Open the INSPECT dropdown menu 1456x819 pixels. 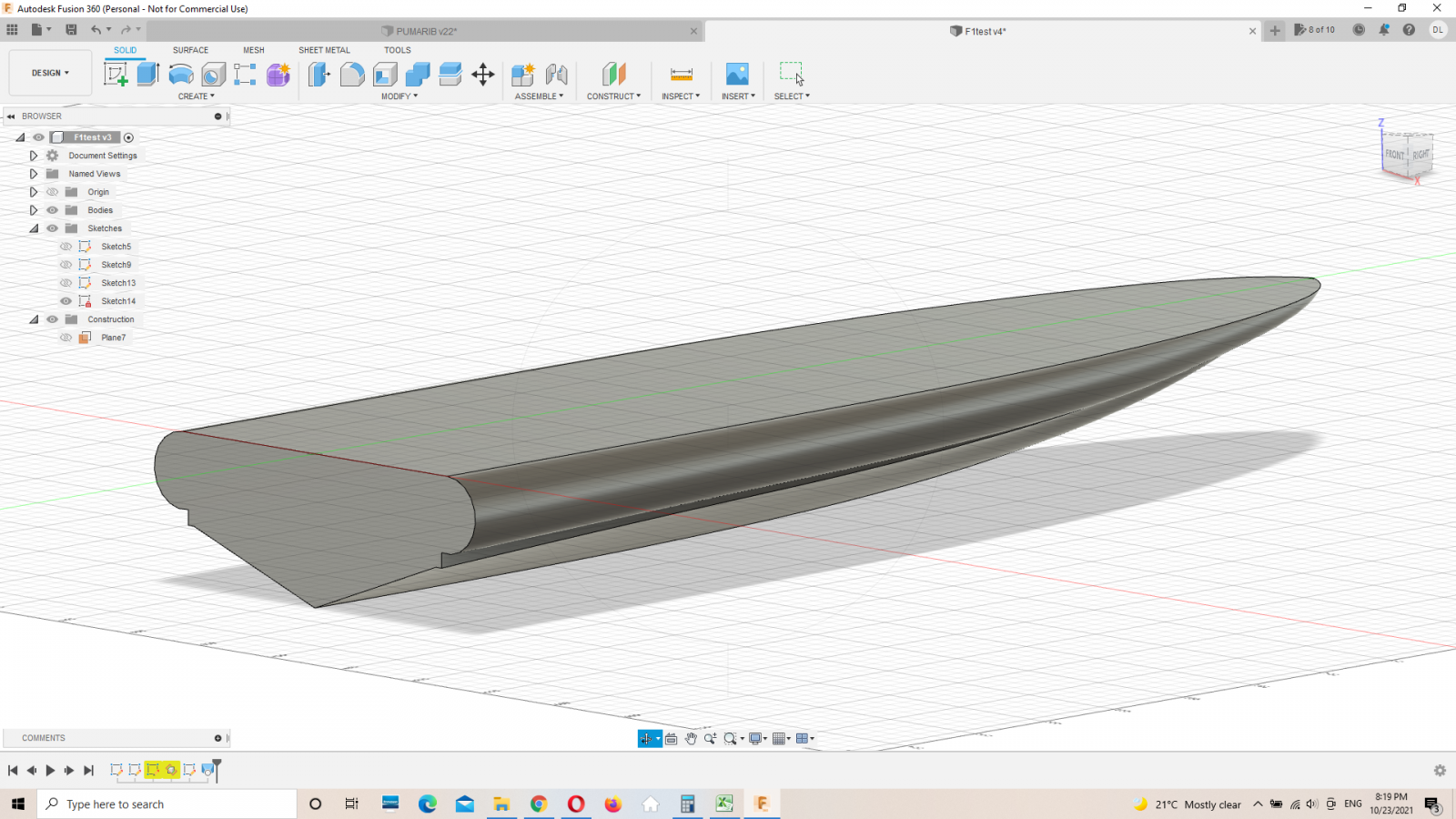pos(681,96)
